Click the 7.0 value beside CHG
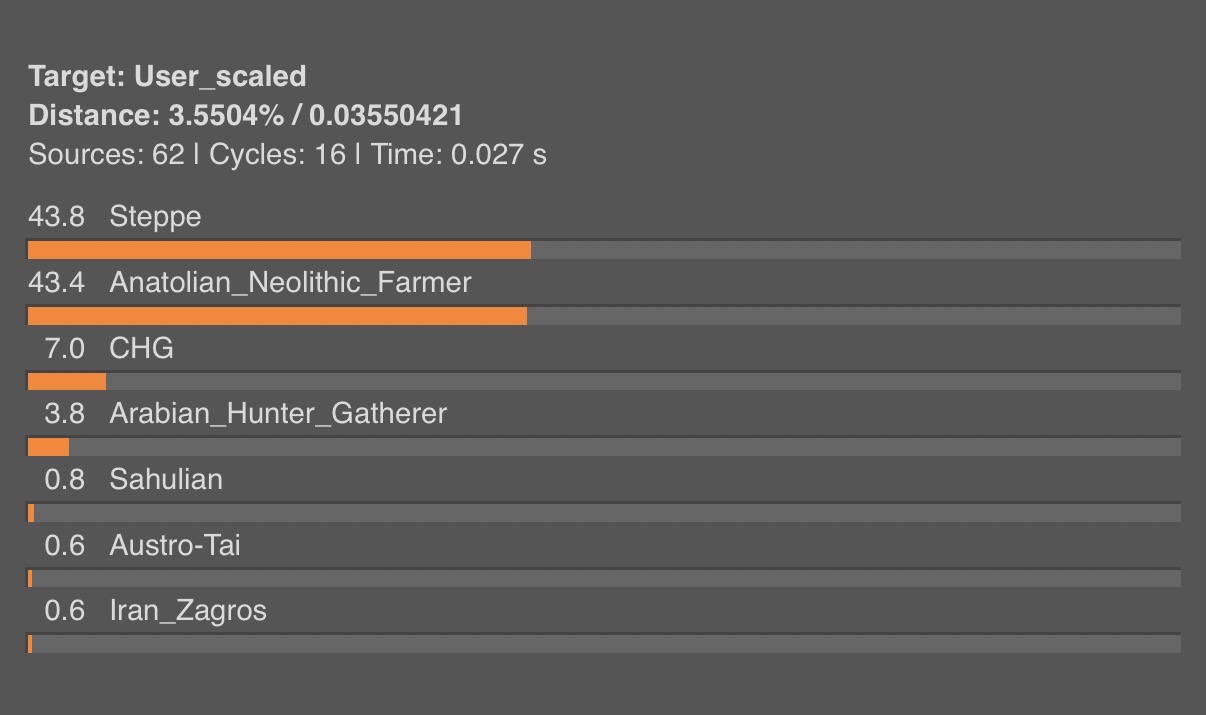 [65, 348]
